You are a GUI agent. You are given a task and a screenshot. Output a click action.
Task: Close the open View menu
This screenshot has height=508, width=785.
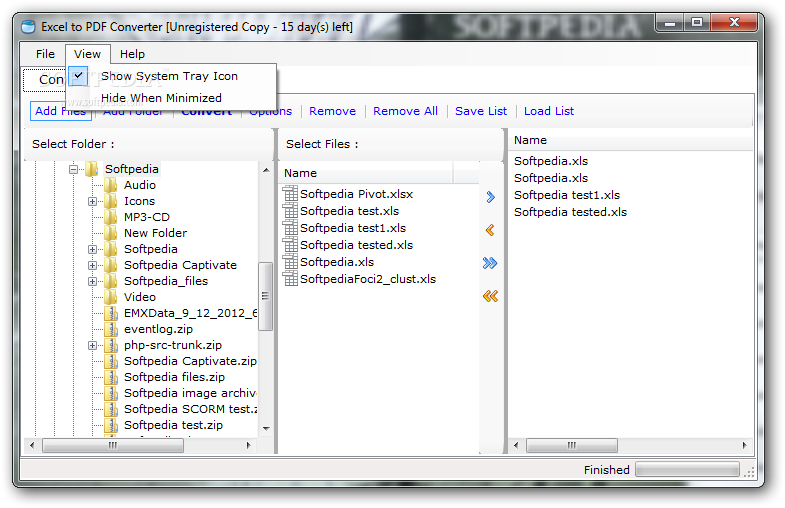tap(87, 54)
